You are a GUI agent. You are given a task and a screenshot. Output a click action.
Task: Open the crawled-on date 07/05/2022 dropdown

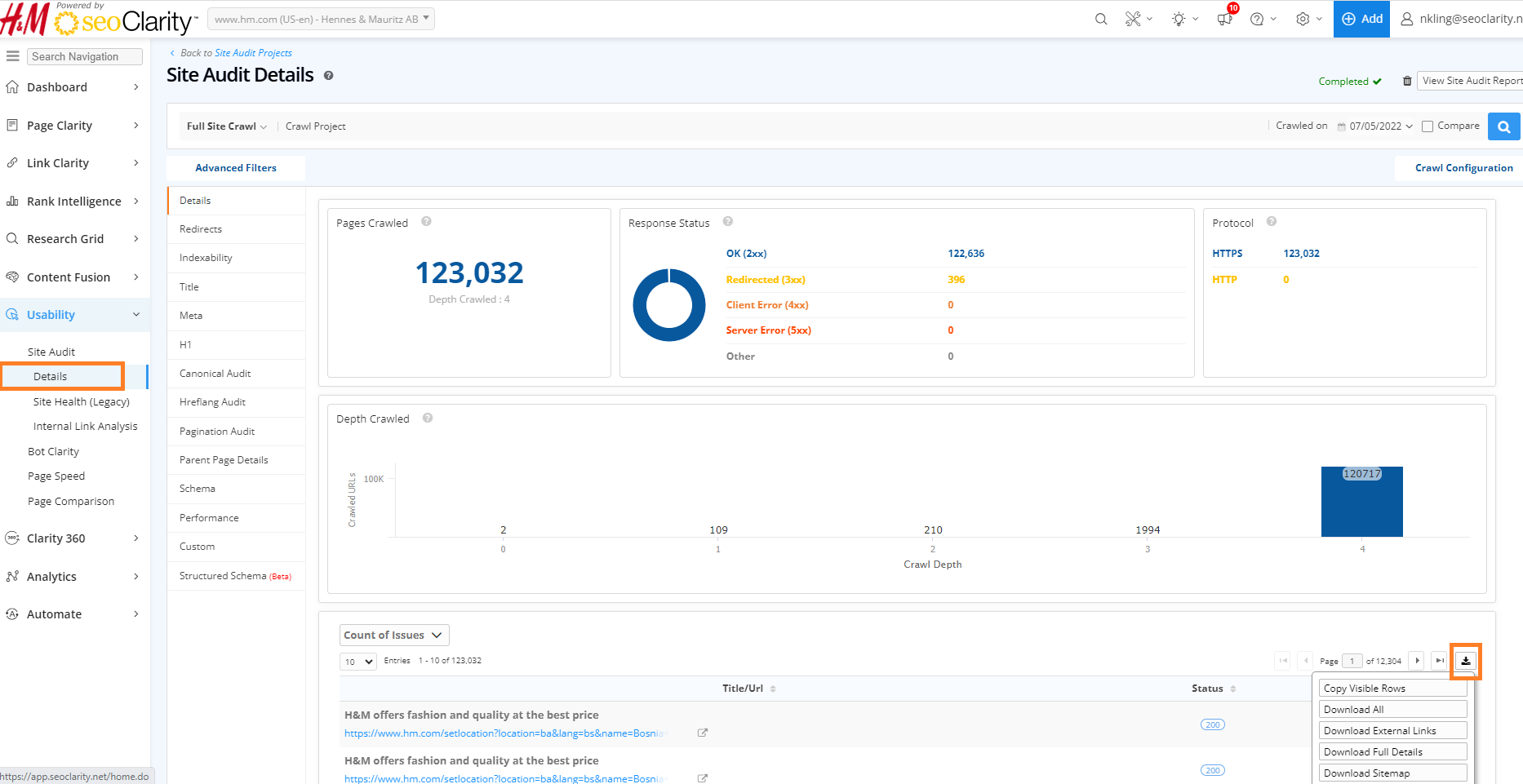tap(1380, 126)
